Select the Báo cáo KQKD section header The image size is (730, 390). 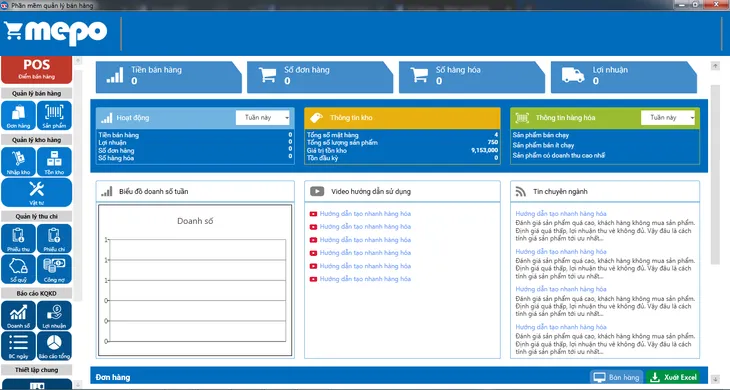coord(36,294)
